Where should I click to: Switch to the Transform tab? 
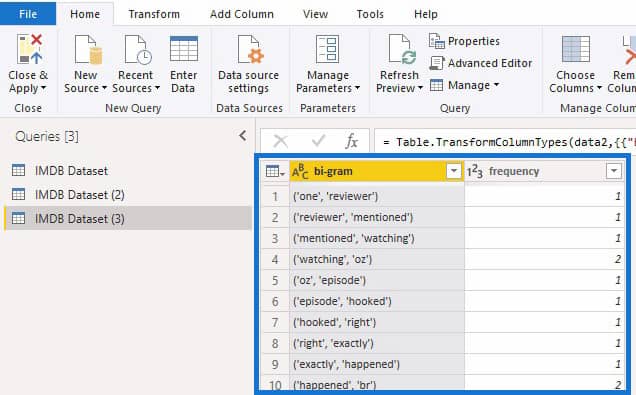pyautogui.click(x=154, y=14)
